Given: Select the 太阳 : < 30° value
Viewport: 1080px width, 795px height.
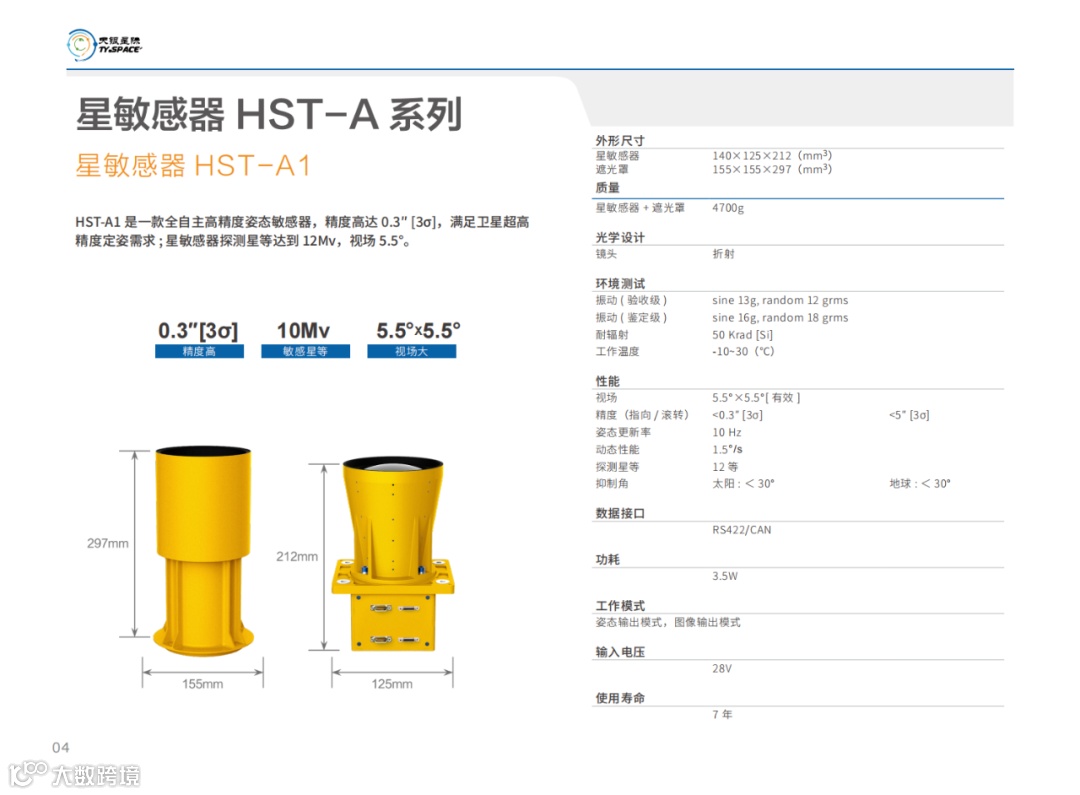Looking at the screenshot, I should tap(743, 484).
